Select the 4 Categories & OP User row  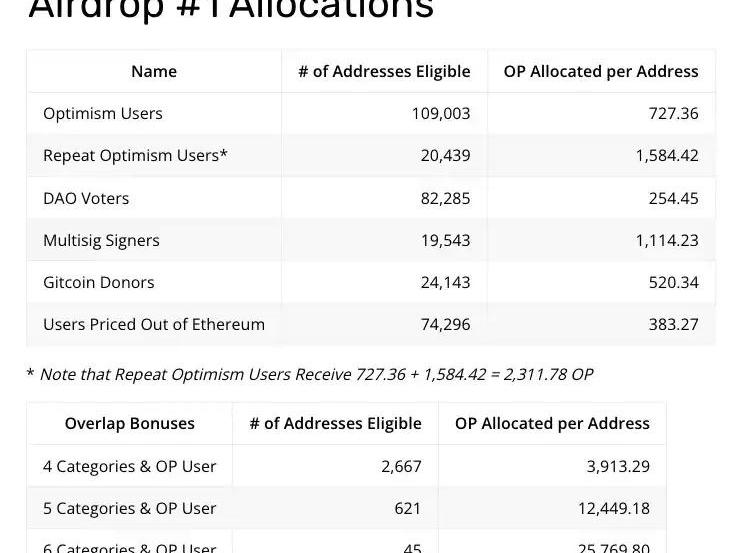(130, 466)
